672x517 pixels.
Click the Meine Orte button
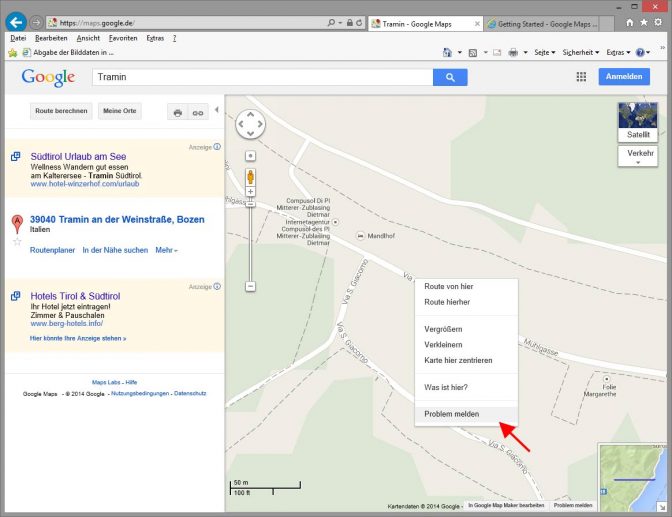(x=120, y=111)
